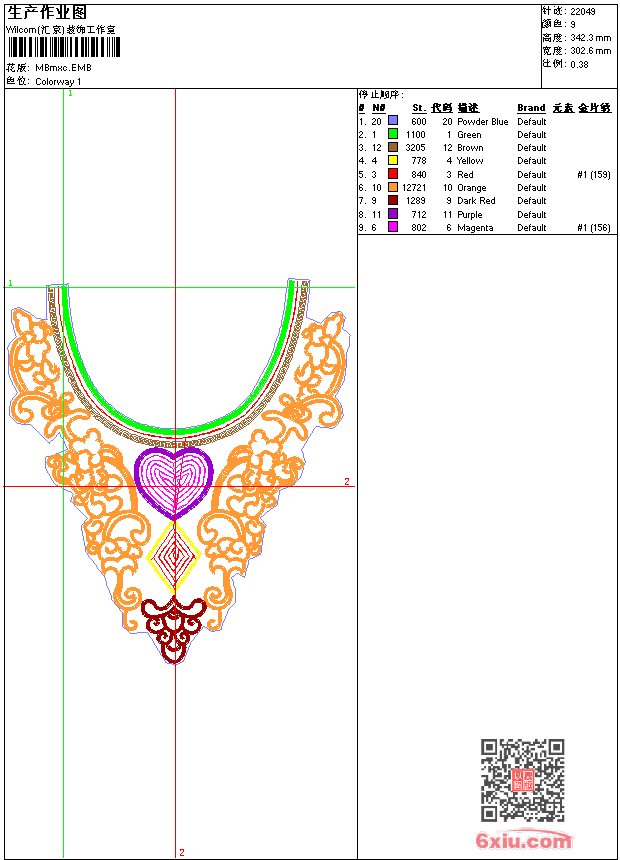Click the yellow diamond motif in the design

(x=174, y=557)
